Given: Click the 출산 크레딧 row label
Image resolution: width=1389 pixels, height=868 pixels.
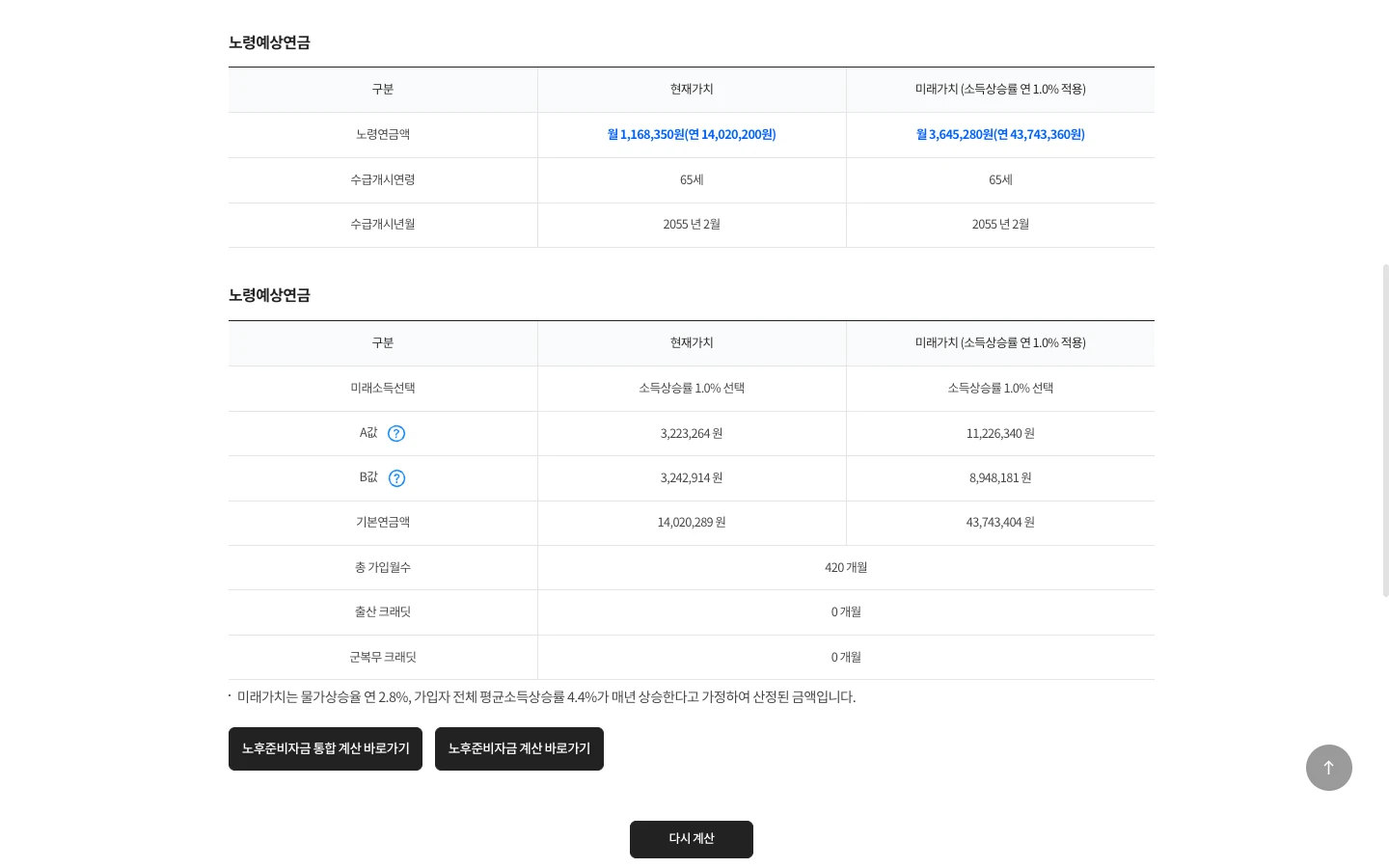Looking at the screenshot, I should point(383,612).
